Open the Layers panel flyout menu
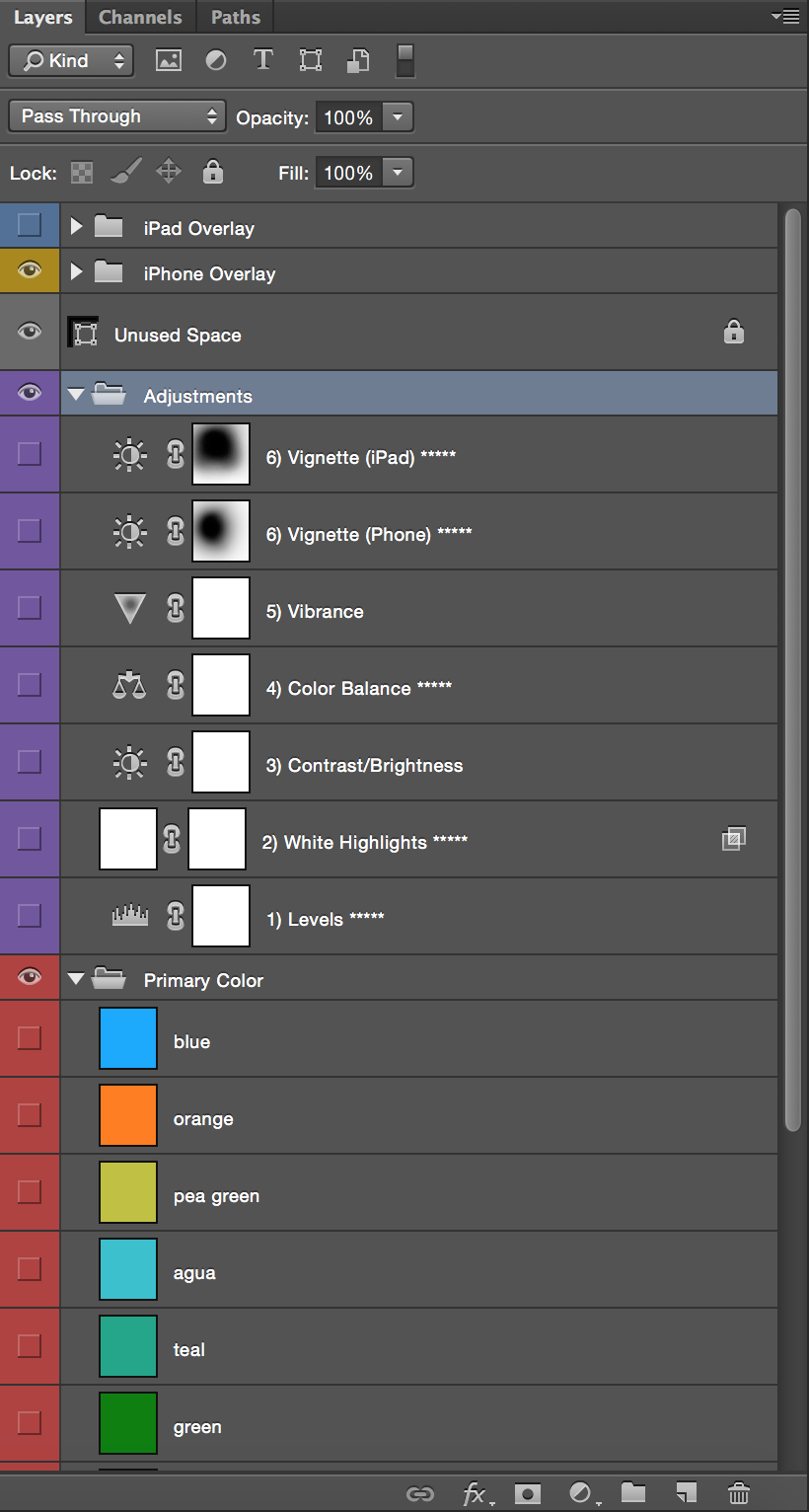Image resolution: width=809 pixels, height=1512 pixels. pos(786,17)
